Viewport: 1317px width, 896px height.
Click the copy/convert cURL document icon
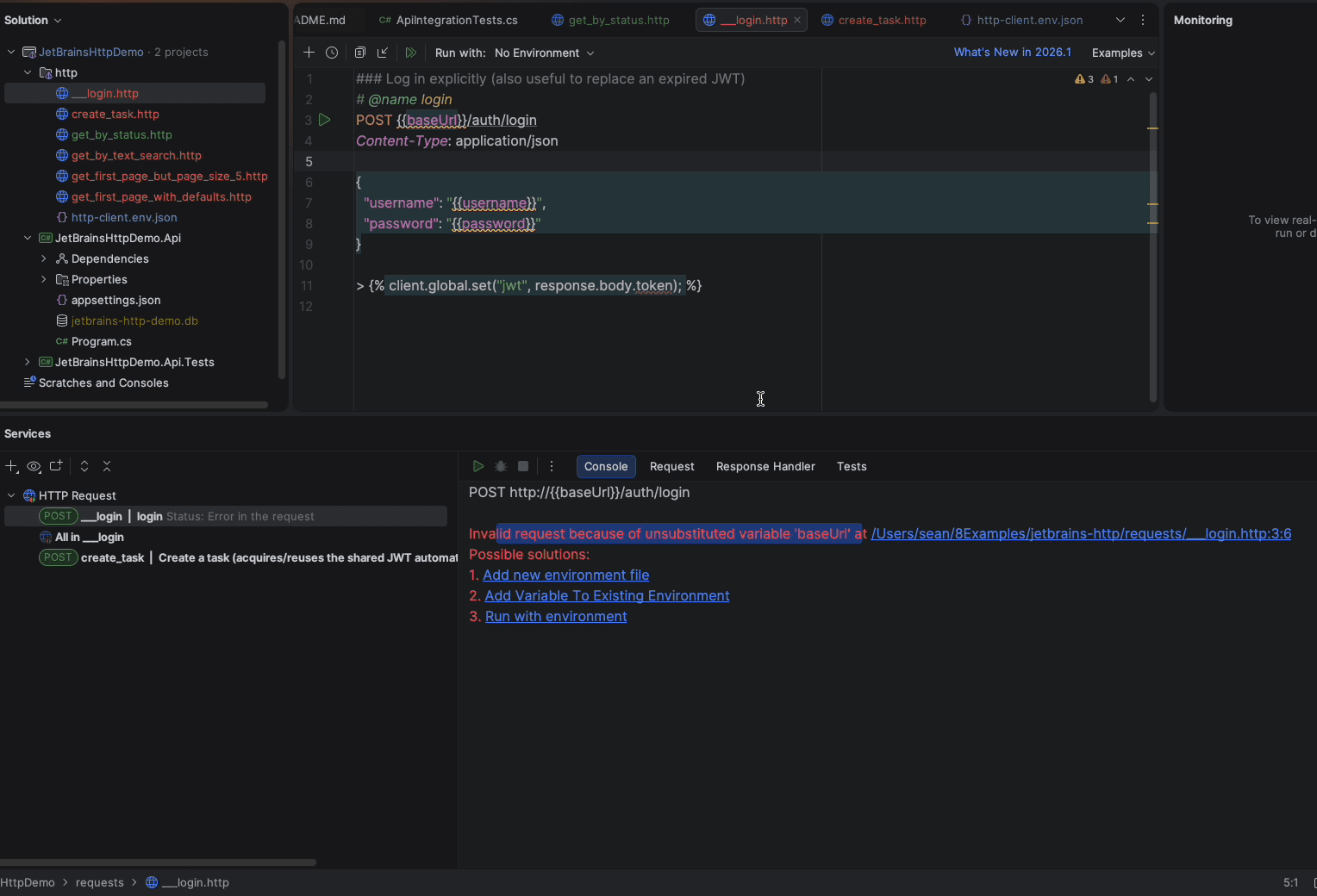point(360,53)
